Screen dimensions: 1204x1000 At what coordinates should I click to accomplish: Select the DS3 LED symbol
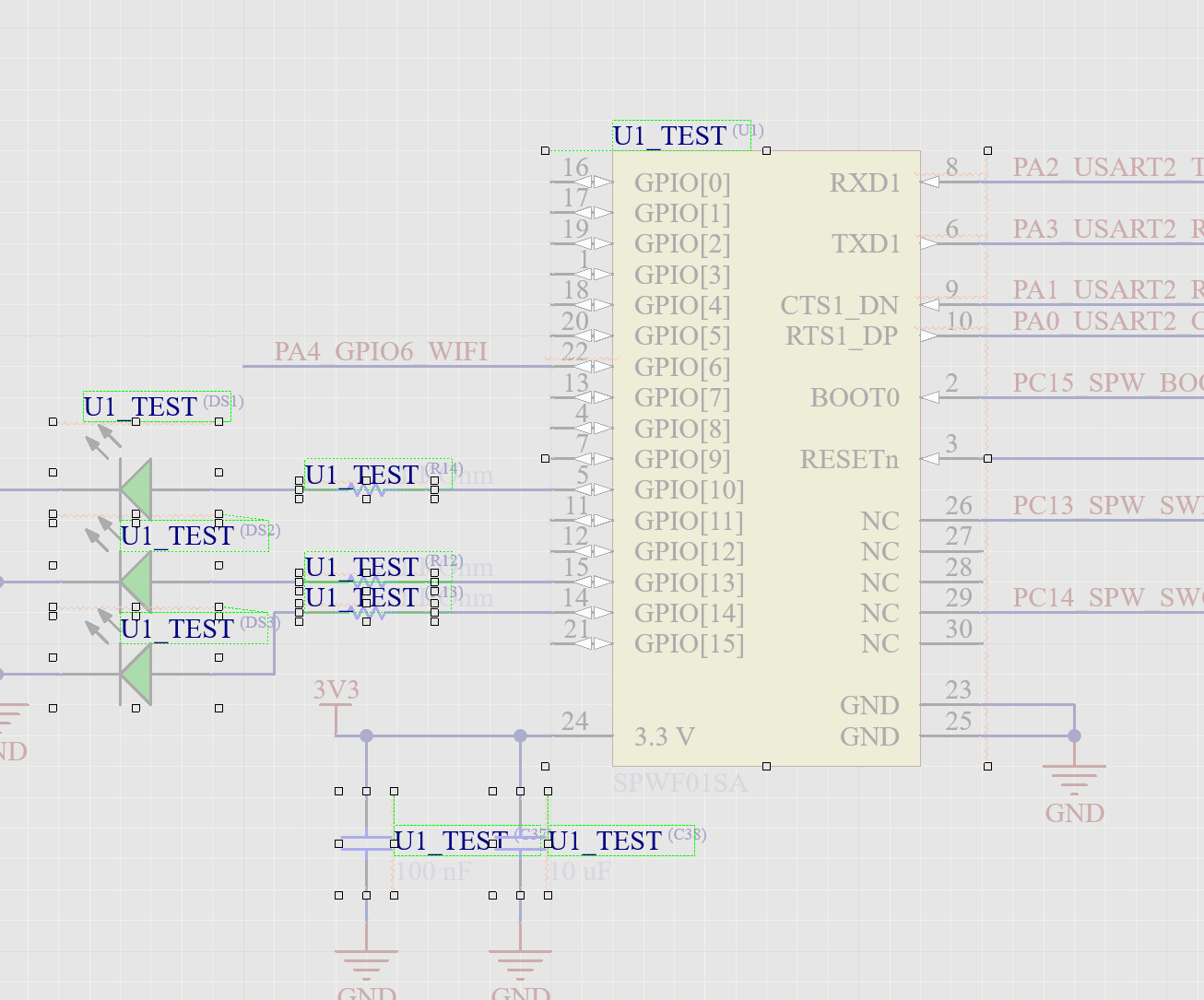click(x=136, y=674)
